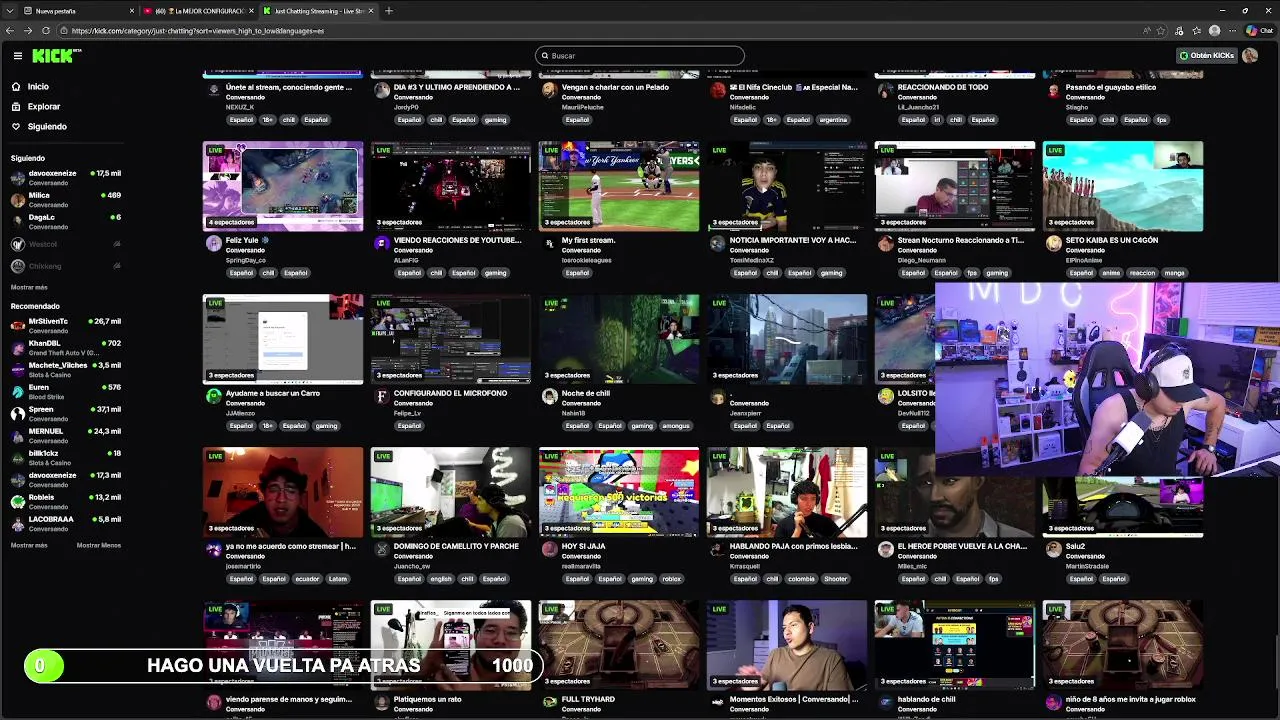Screen dimensions: 1280x720
Task: Expand Mostrar más under Recomendado
Action: tap(29, 545)
